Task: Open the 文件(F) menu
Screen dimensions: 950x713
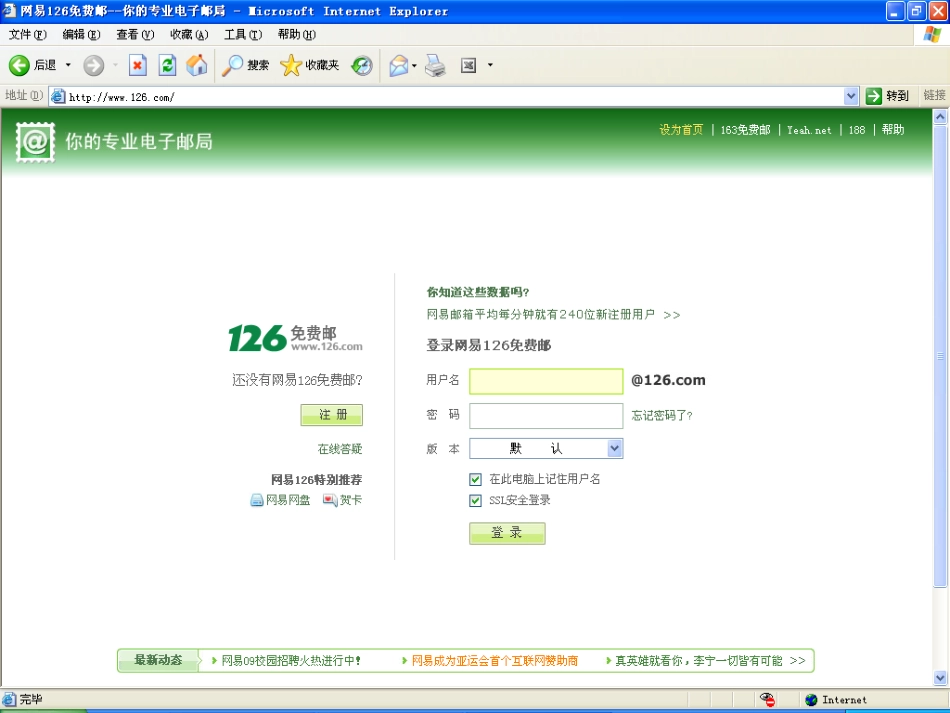Action: coord(27,35)
